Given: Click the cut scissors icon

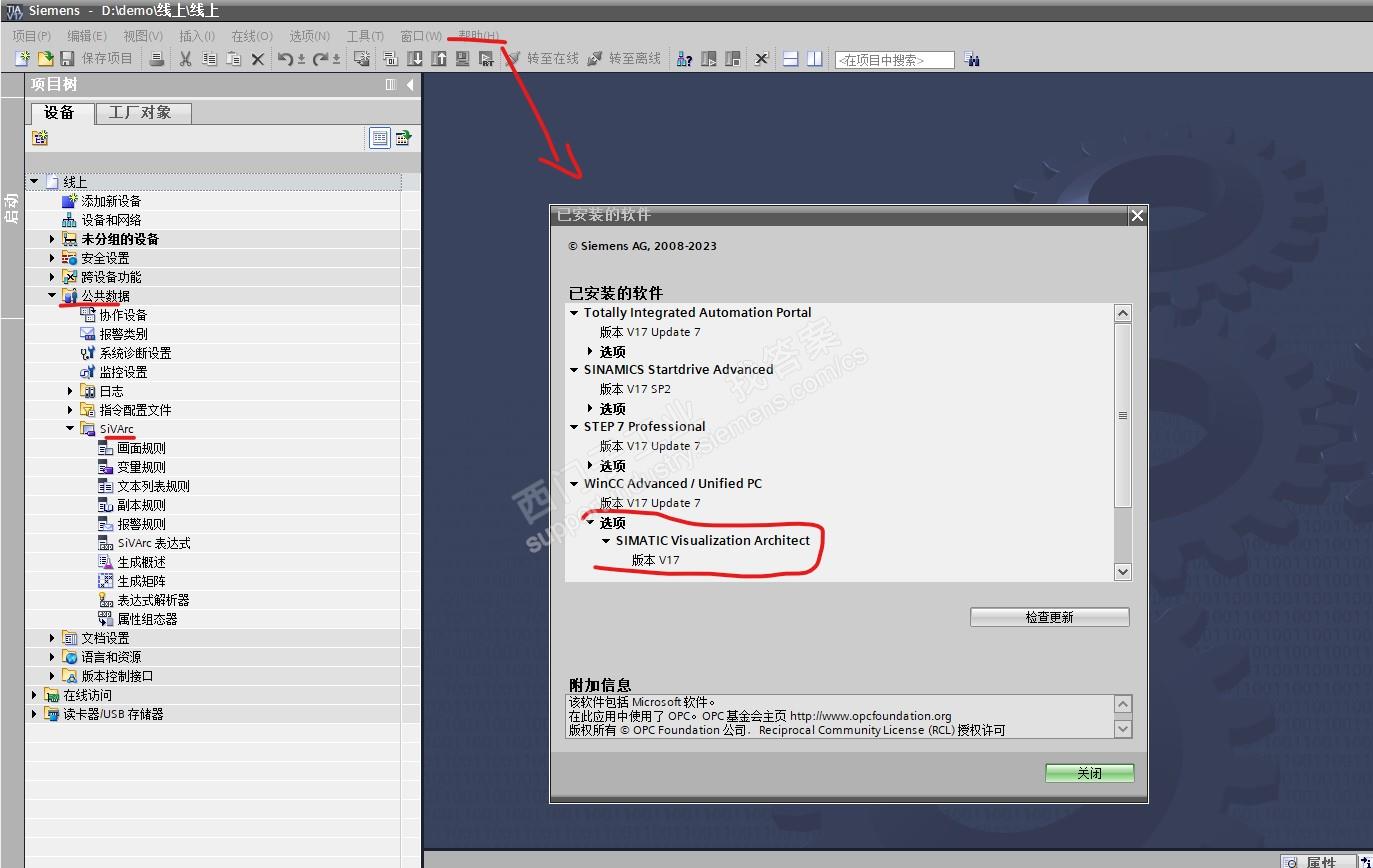Looking at the screenshot, I should tap(185, 59).
